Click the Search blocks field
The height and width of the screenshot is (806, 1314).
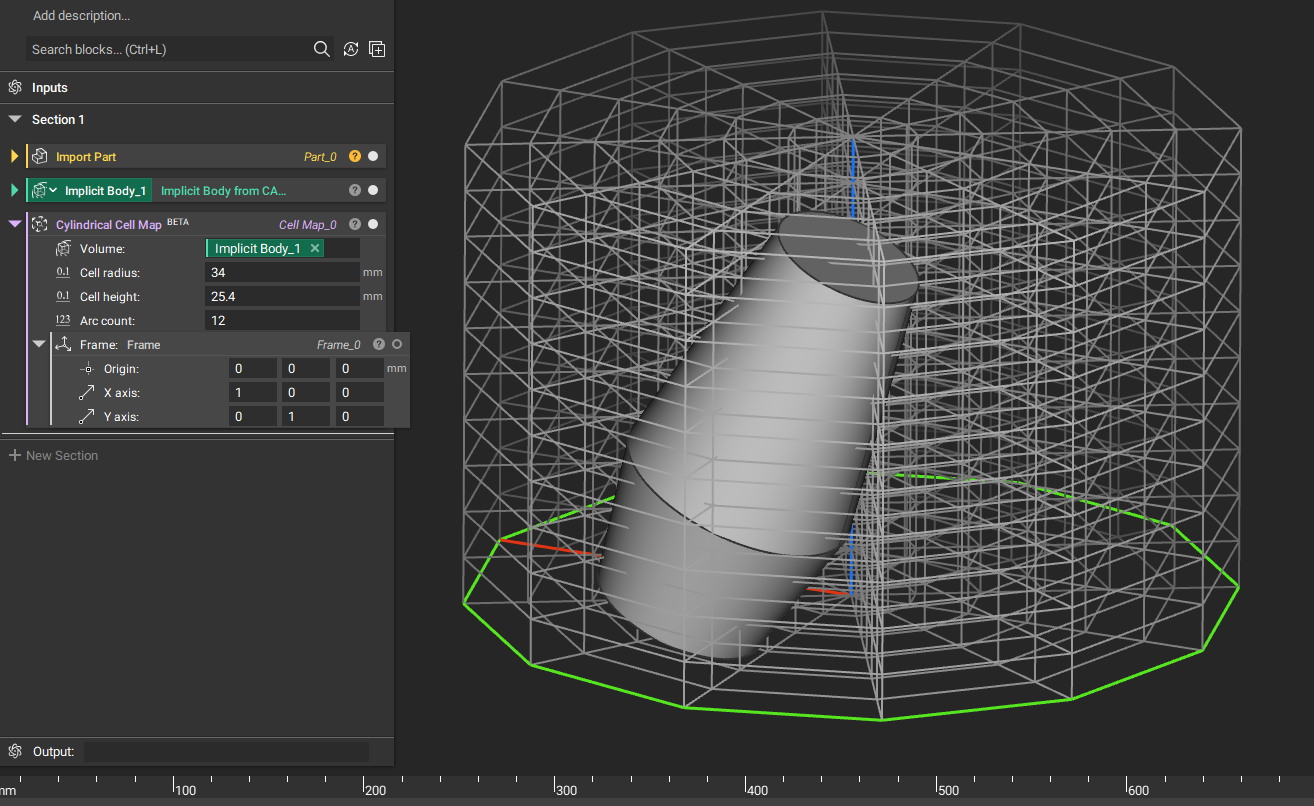pyautogui.click(x=168, y=49)
